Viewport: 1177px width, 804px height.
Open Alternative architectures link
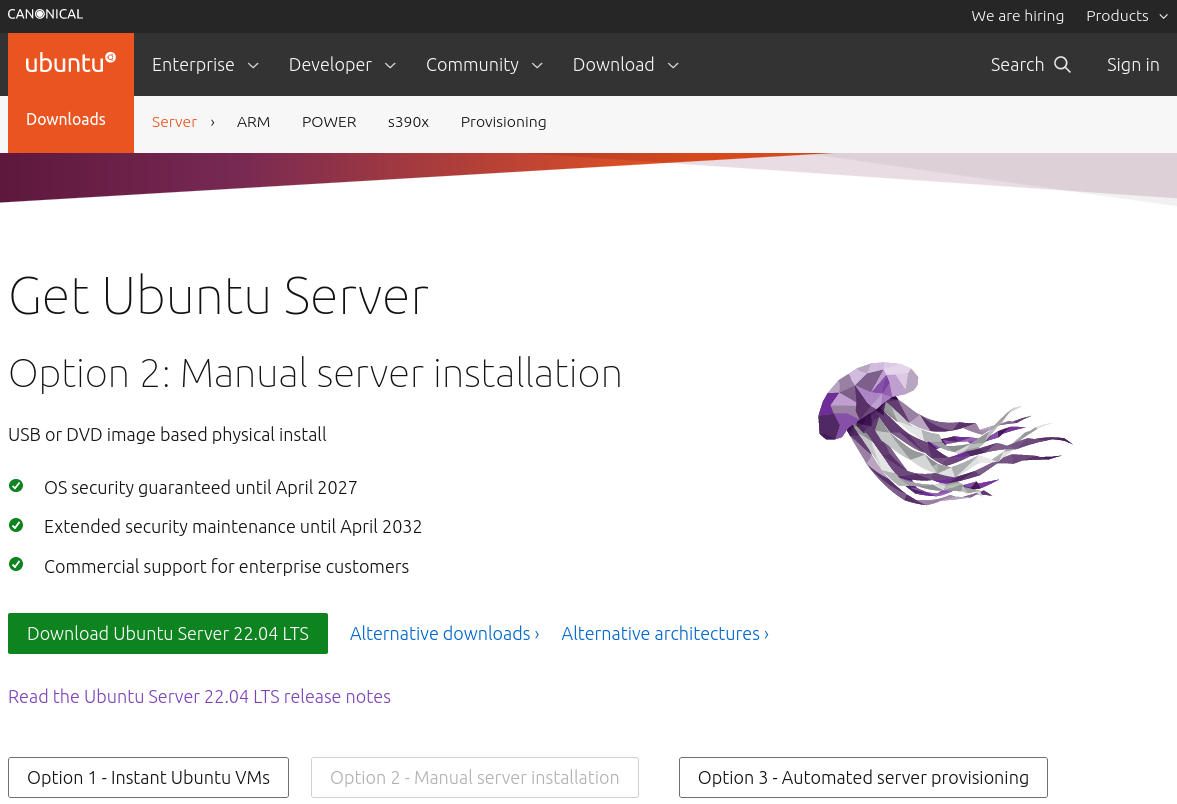click(x=665, y=634)
